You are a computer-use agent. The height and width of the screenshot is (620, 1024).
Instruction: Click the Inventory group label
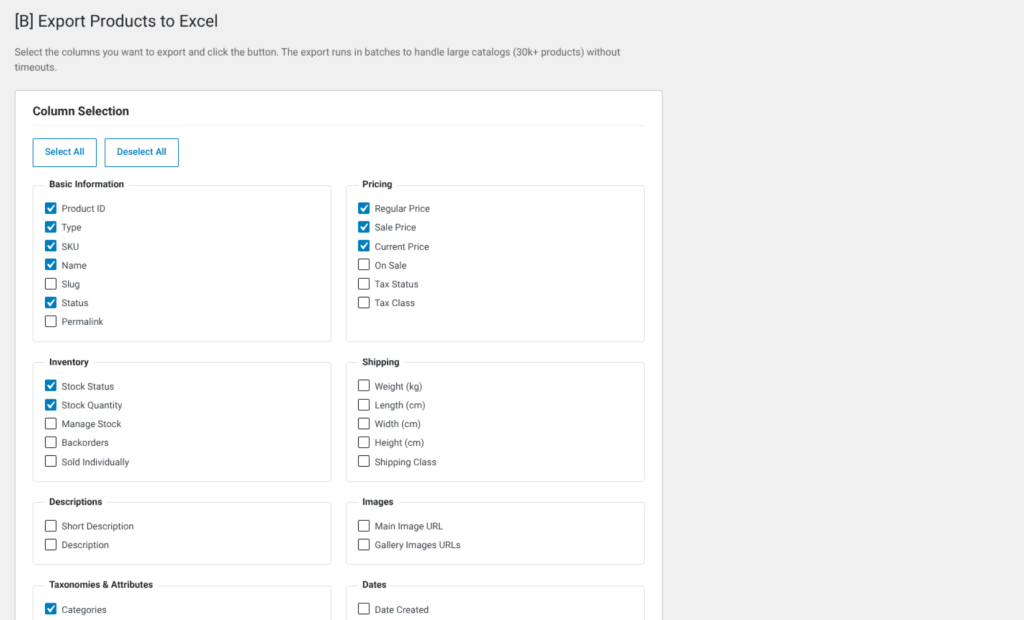coord(69,362)
